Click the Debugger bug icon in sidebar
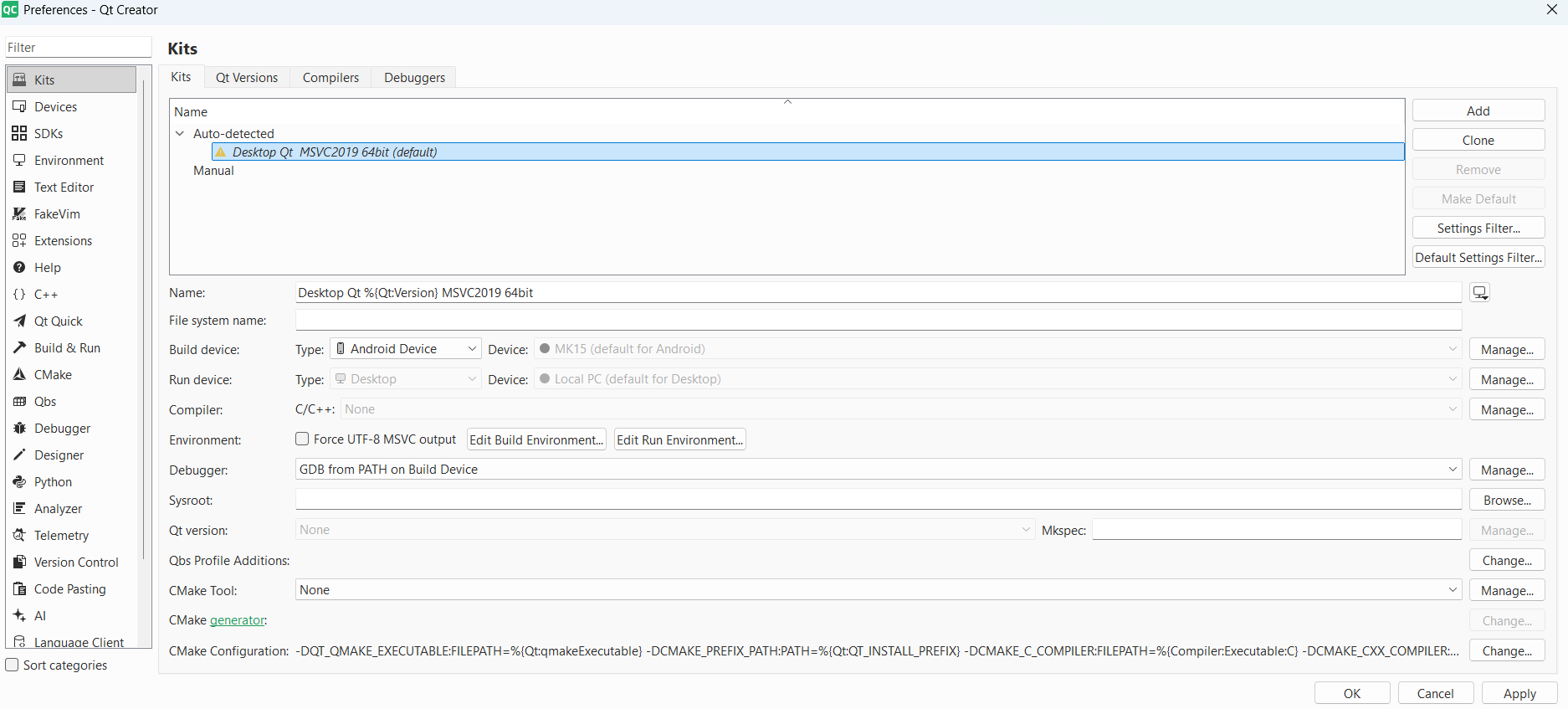The height and width of the screenshot is (709, 1568). pyautogui.click(x=19, y=429)
